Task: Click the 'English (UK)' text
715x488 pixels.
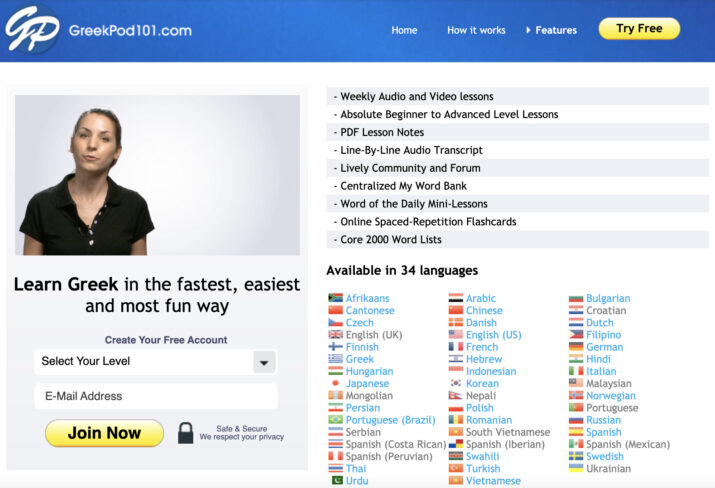Action: tap(373, 335)
